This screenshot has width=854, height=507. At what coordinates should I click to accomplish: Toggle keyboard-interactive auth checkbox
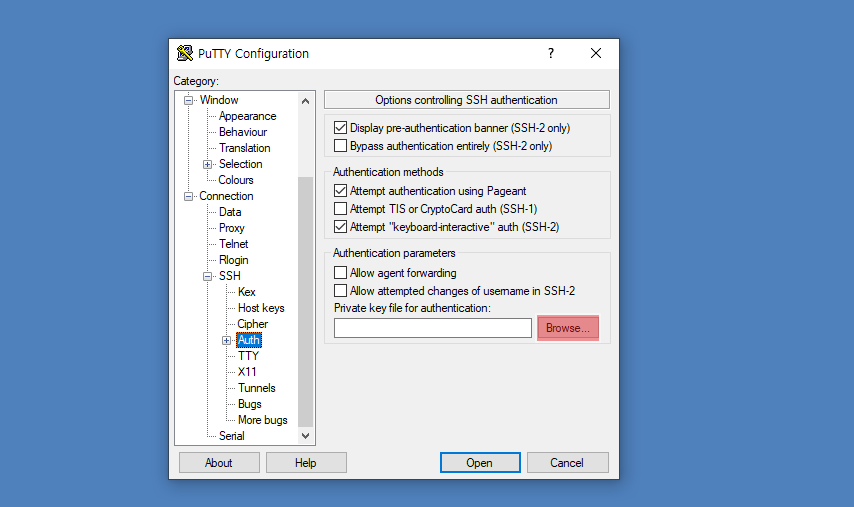click(340, 227)
